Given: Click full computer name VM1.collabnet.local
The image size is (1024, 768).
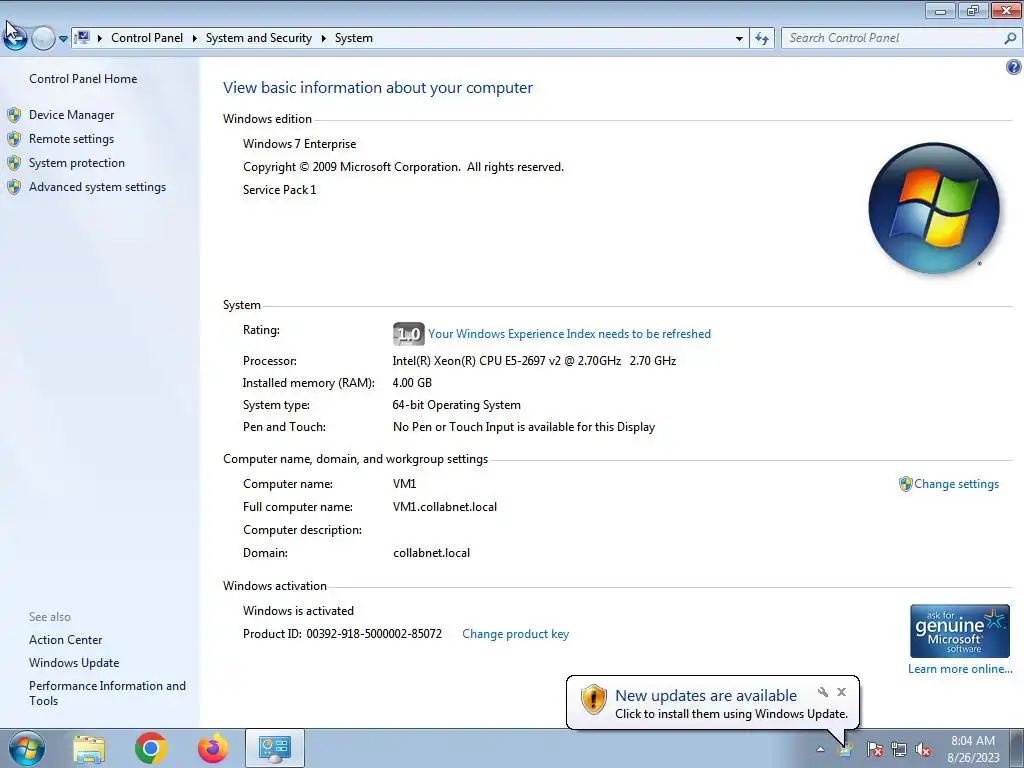Looking at the screenshot, I should tap(445, 507).
